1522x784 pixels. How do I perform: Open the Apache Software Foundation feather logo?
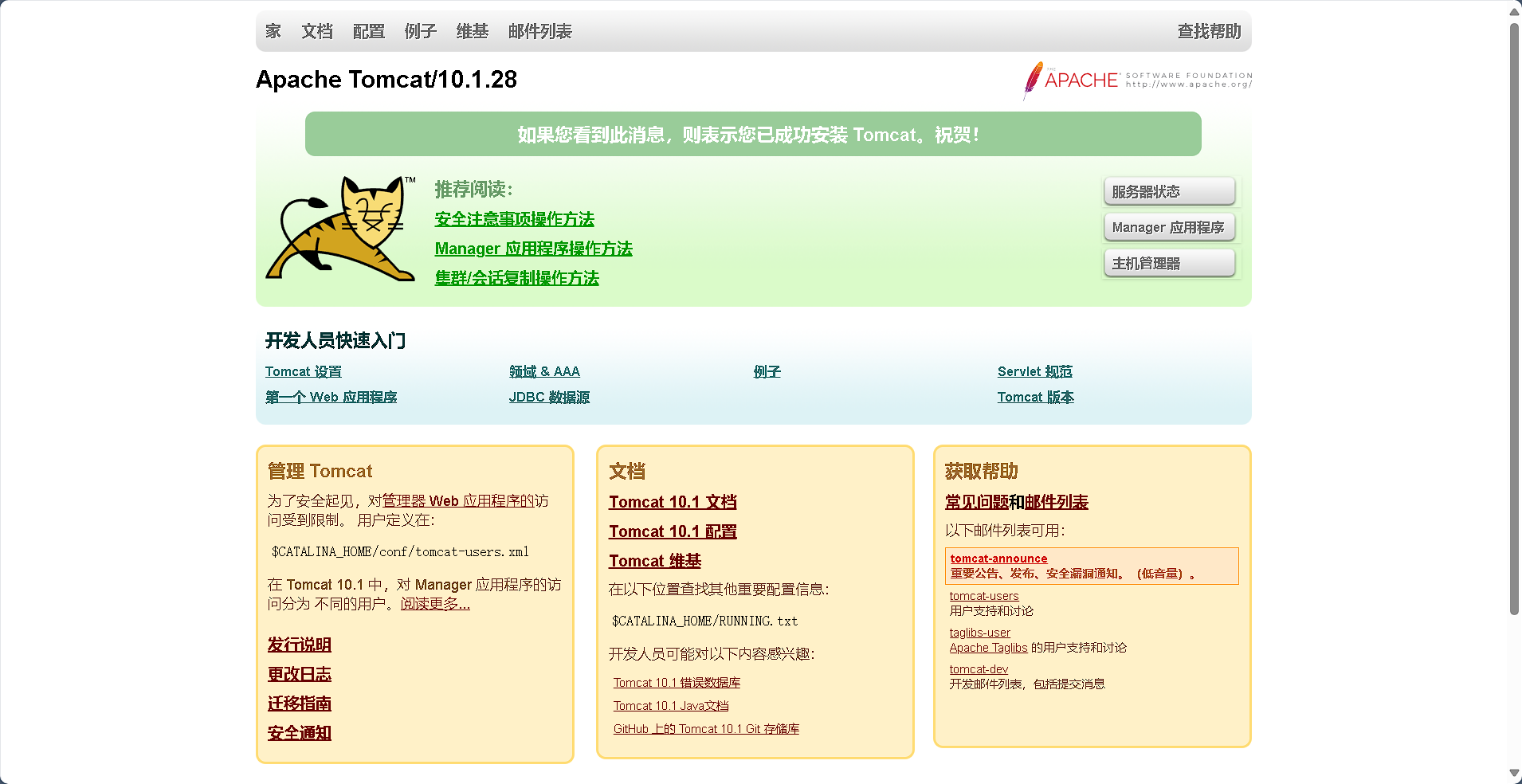point(1137,80)
